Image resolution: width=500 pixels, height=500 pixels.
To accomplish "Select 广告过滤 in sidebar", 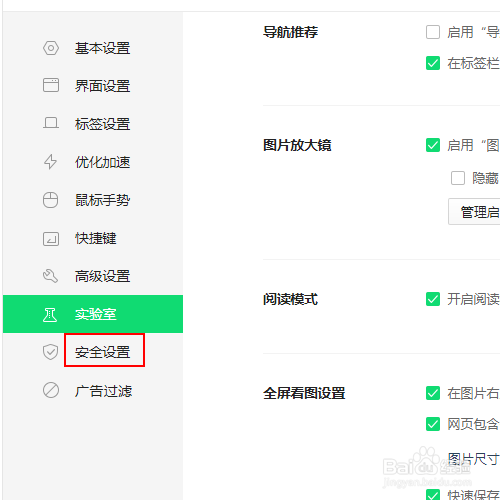I will coord(103,391).
